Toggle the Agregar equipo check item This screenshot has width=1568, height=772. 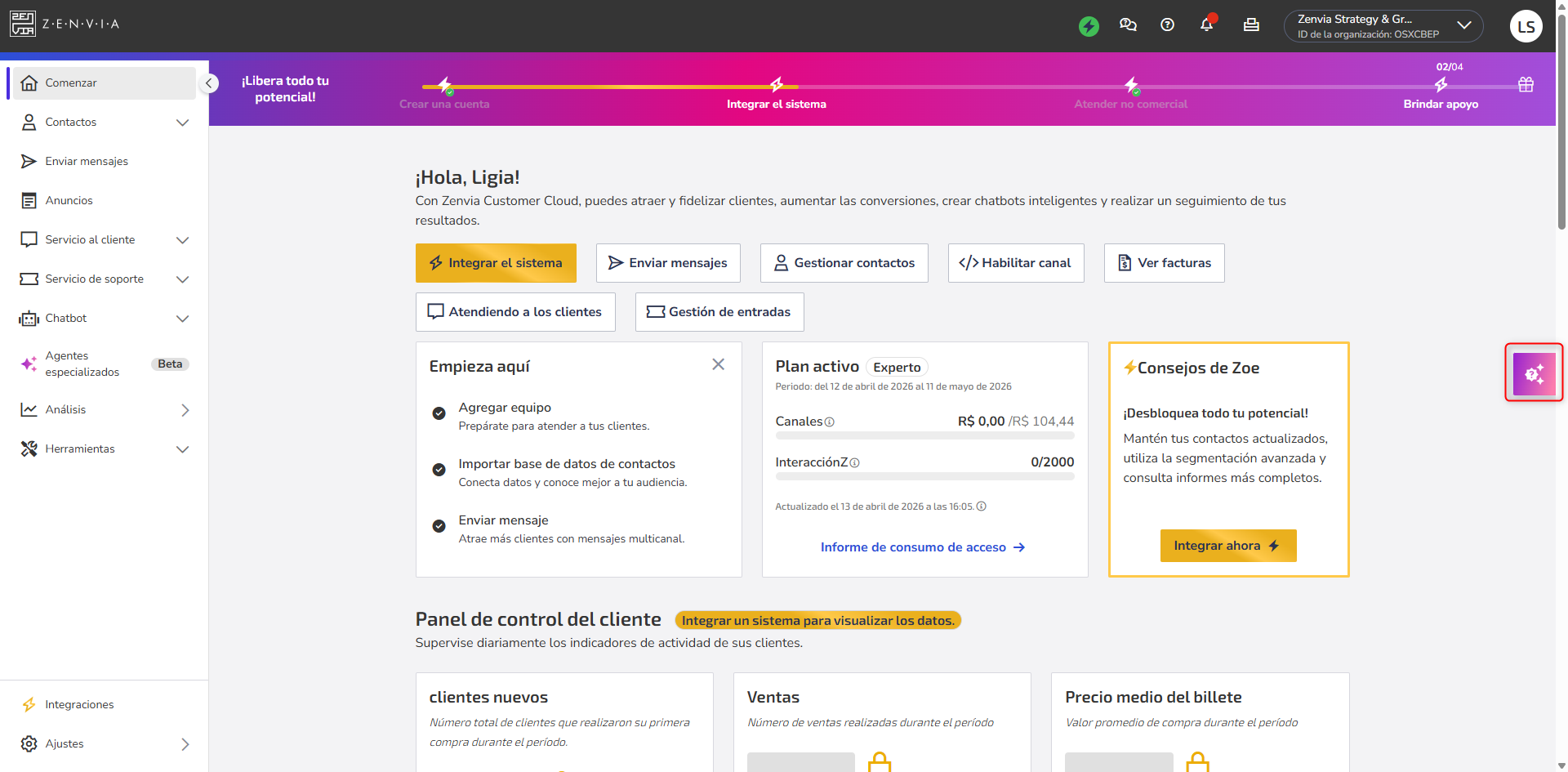[x=439, y=413]
